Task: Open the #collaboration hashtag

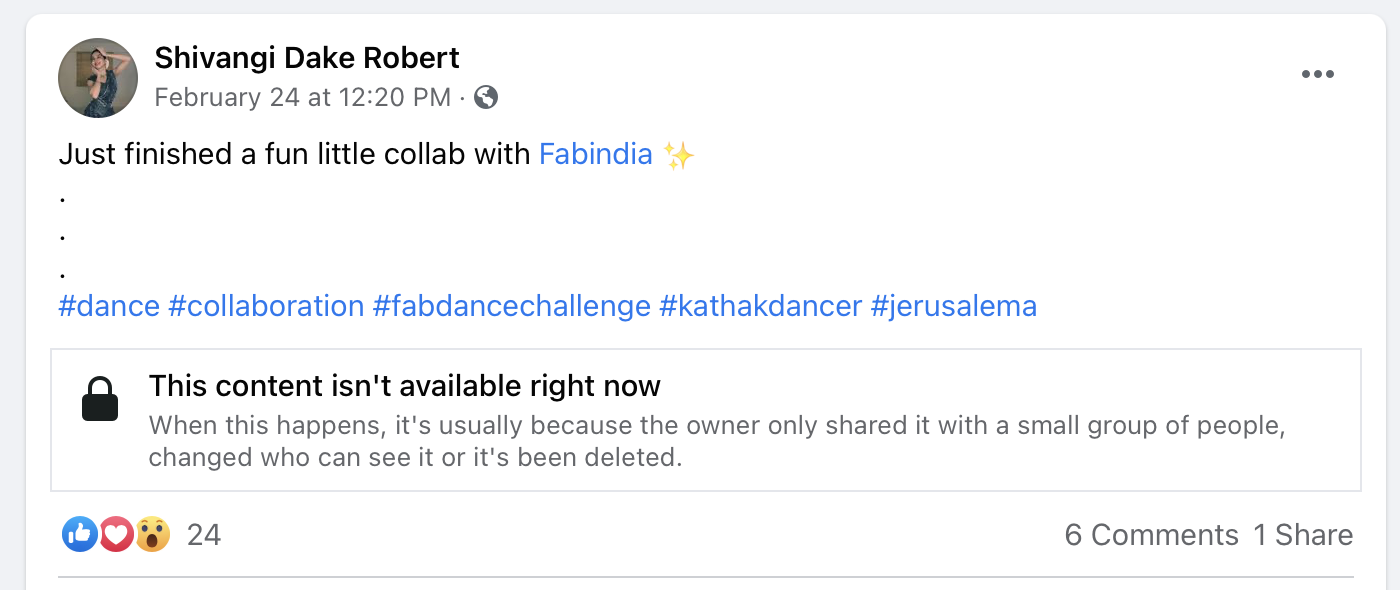Action: [266, 306]
